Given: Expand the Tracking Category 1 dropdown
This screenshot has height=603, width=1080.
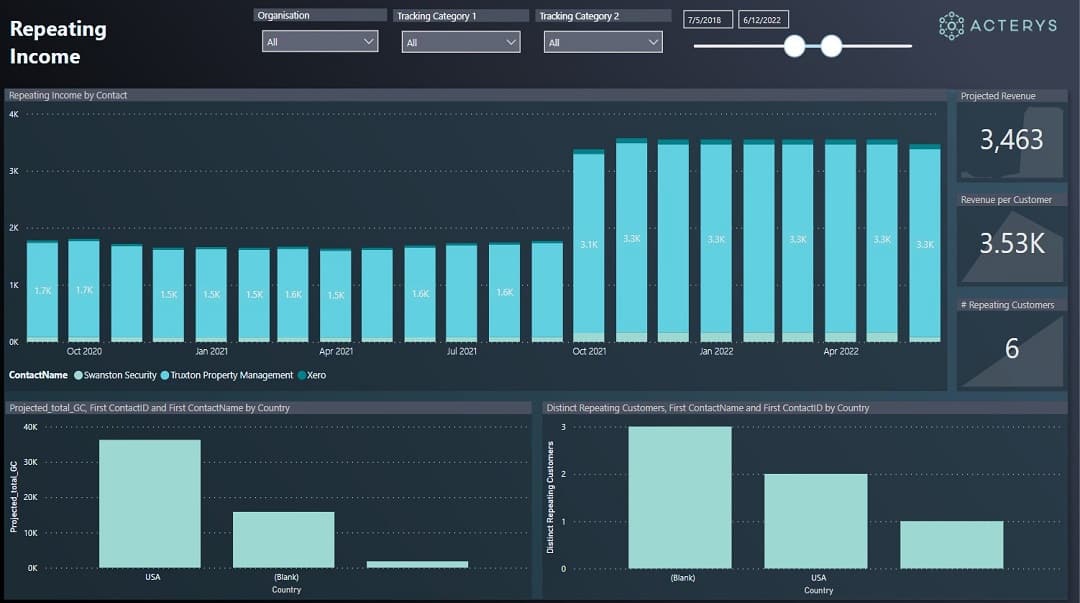Looking at the screenshot, I should coord(460,42).
